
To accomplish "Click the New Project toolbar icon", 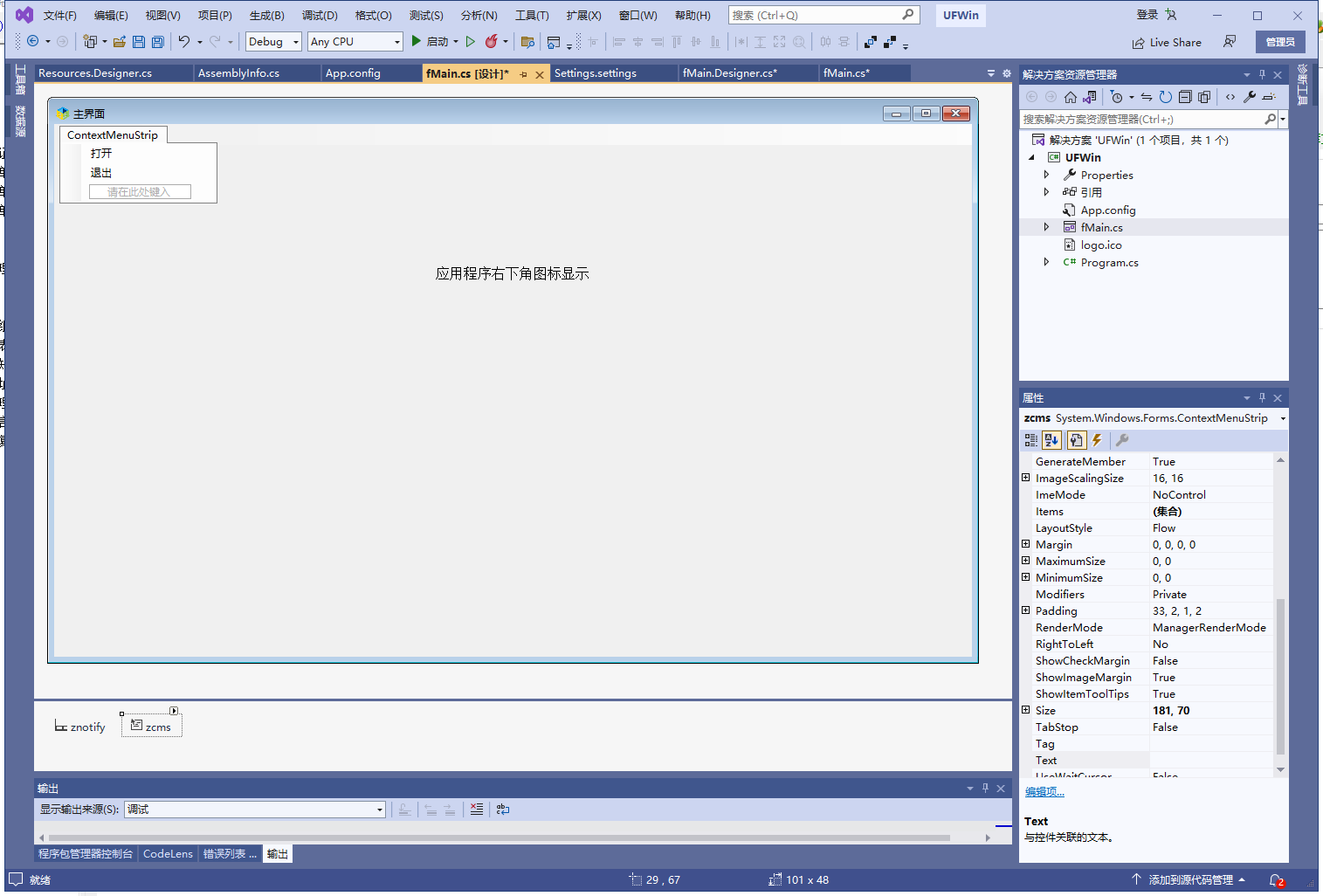I will click(x=89, y=41).
